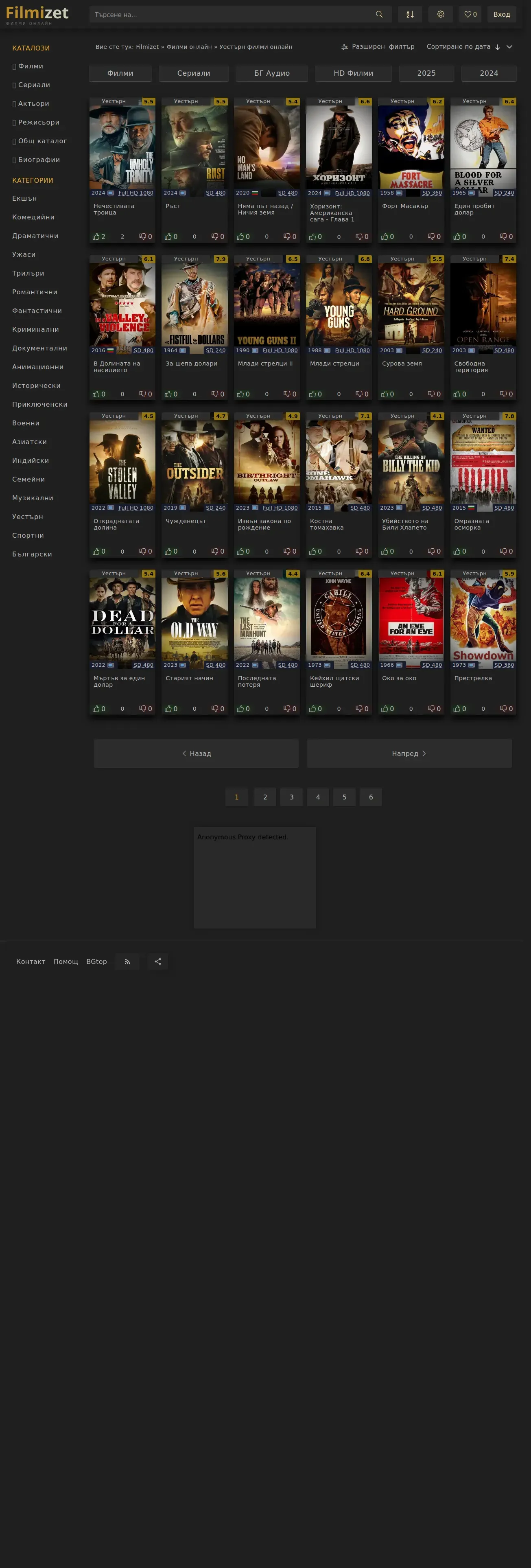Viewport: 531px width, 1568px height.
Task: Open the settings gear icon
Action: tap(440, 15)
